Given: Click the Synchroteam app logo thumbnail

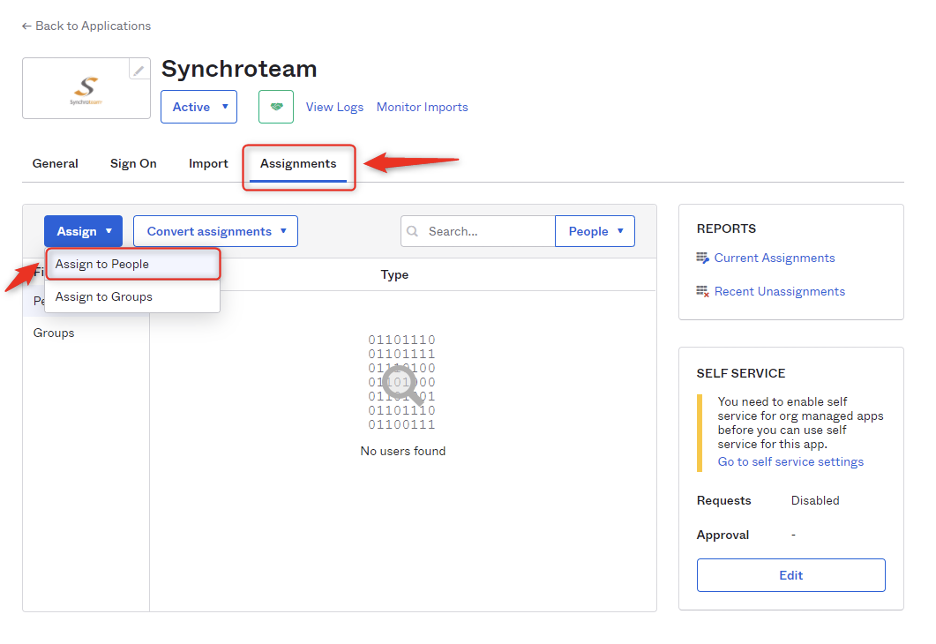Looking at the screenshot, I should click(x=86, y=88).
